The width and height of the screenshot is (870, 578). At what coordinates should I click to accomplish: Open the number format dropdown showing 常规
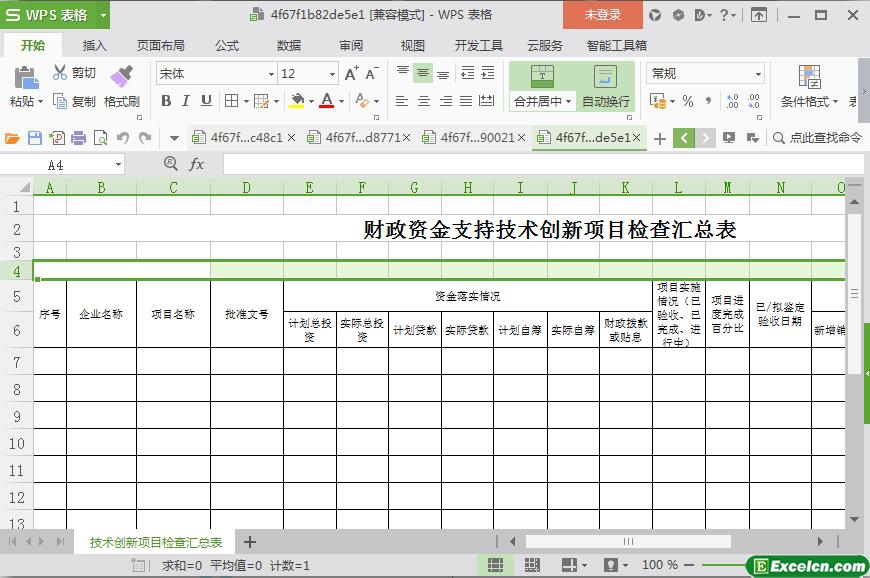click(x=758, y=74)
